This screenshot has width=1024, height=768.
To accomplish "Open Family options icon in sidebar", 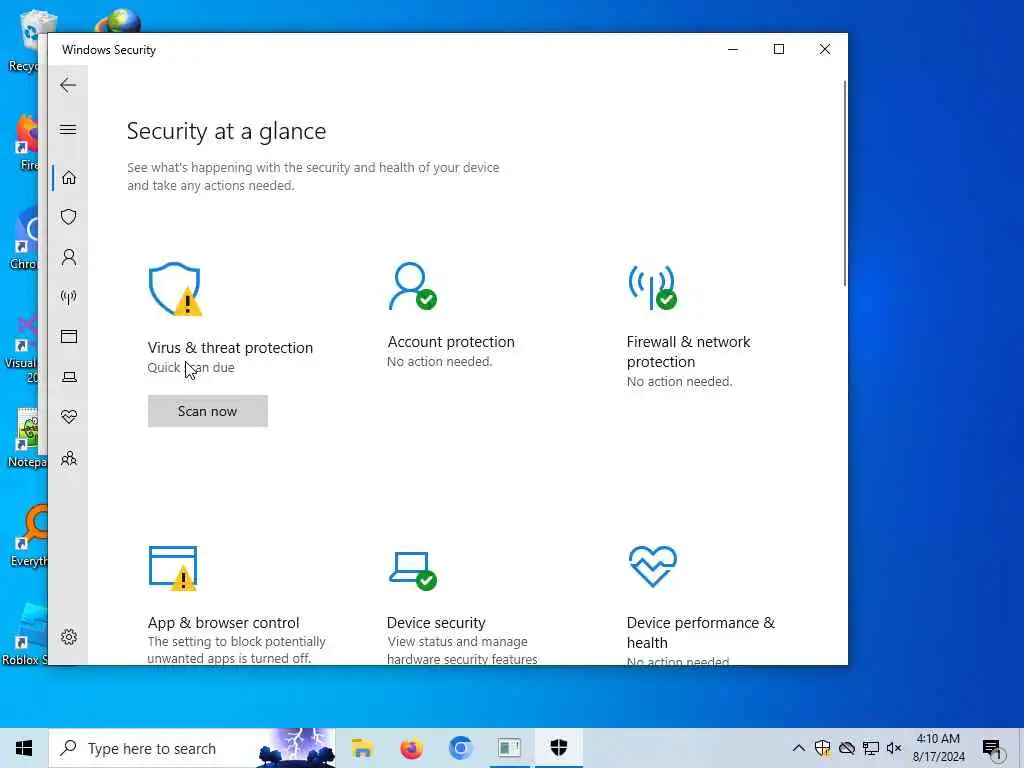I will 69,458.
